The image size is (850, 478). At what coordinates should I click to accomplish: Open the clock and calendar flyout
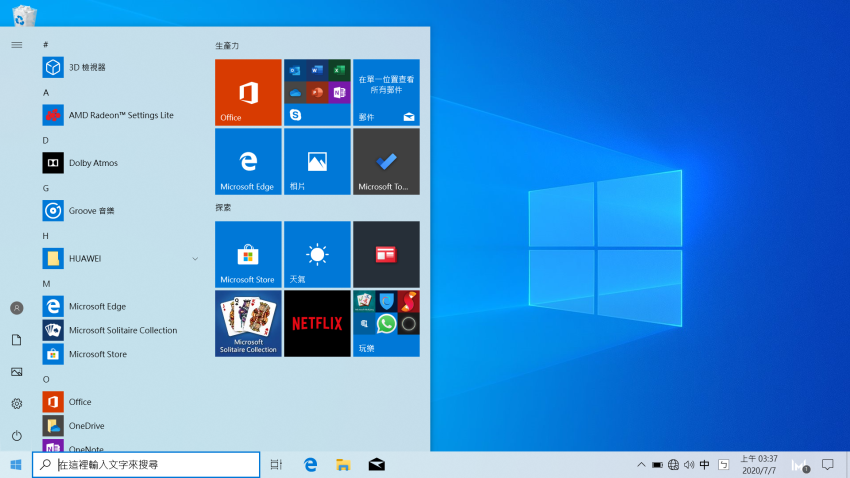[x=759, y=464]
